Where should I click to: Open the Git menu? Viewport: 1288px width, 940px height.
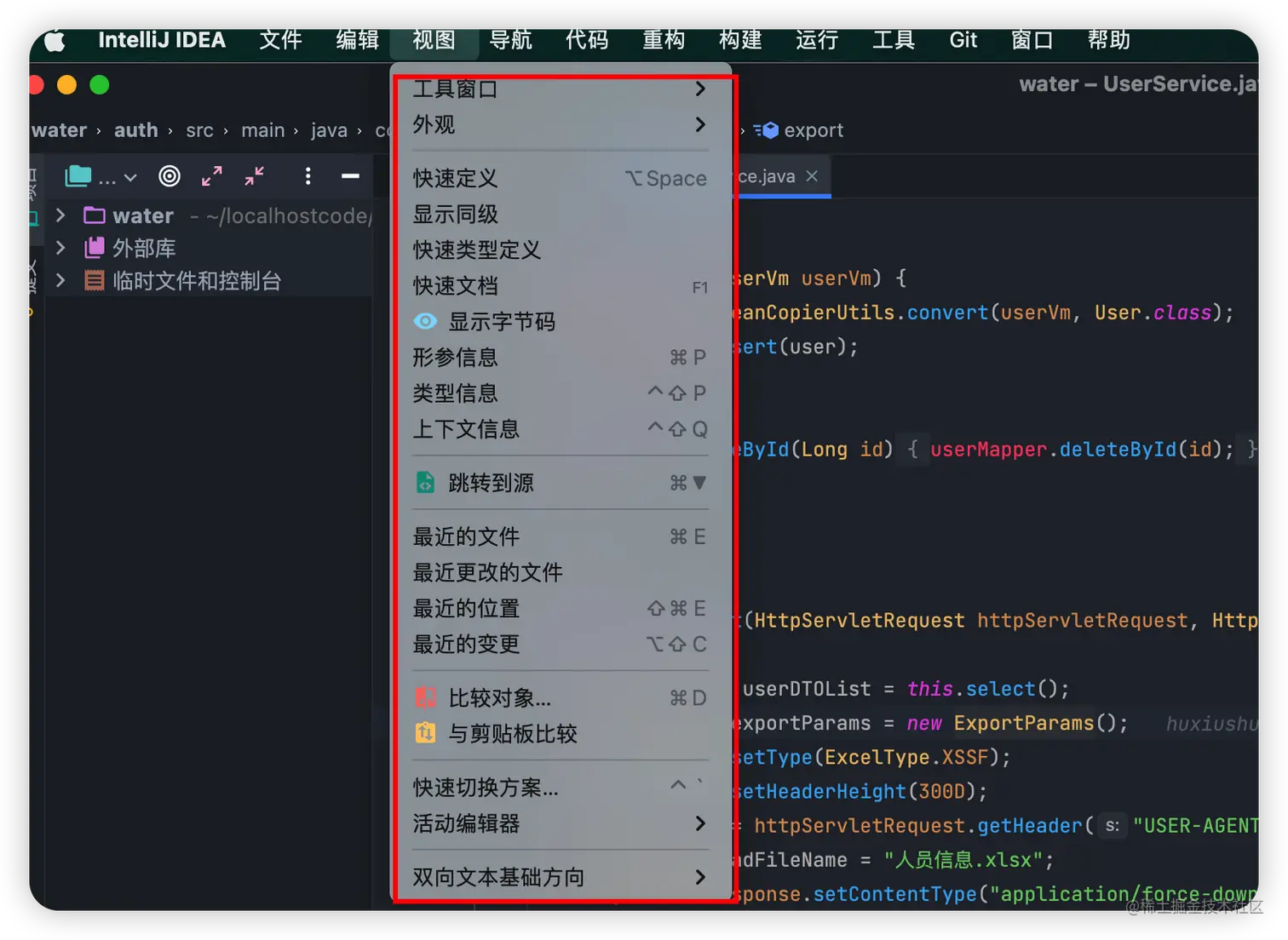tap(963, 41)
